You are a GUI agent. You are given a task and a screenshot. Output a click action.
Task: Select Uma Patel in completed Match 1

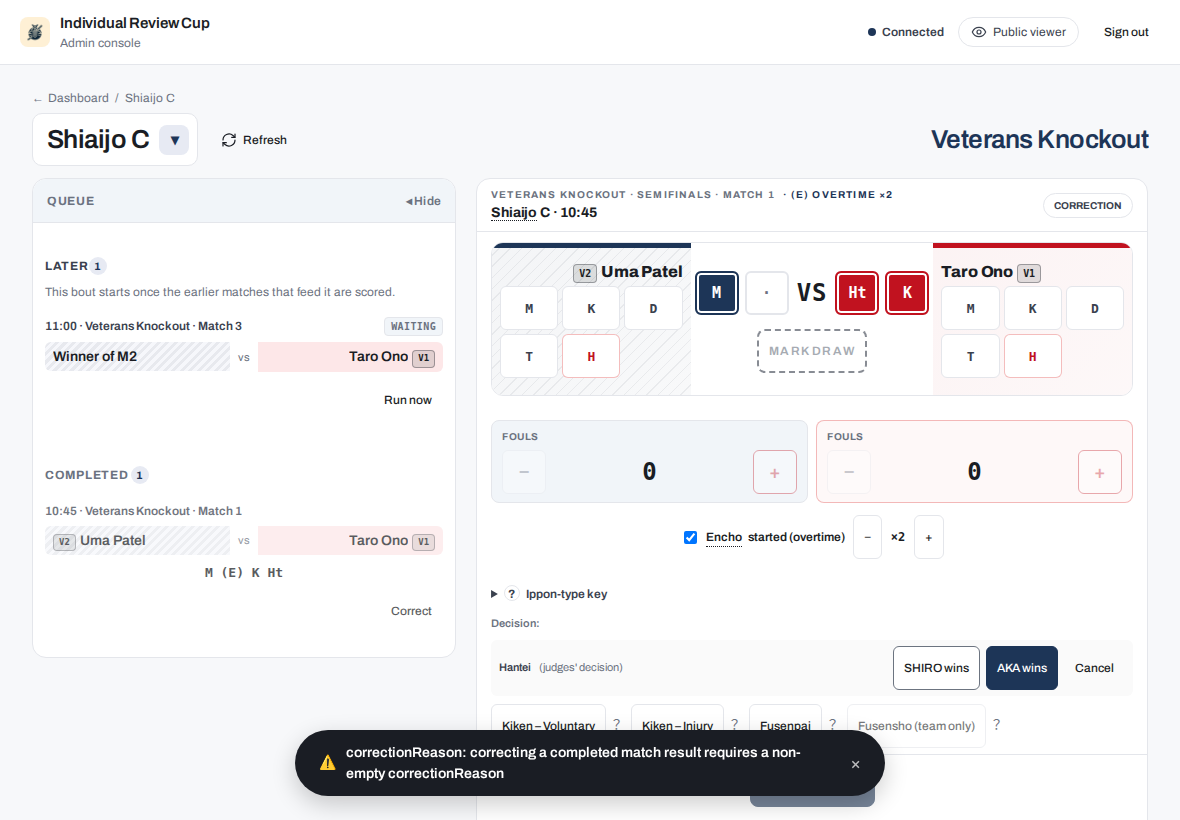click(x=137, y=541)
